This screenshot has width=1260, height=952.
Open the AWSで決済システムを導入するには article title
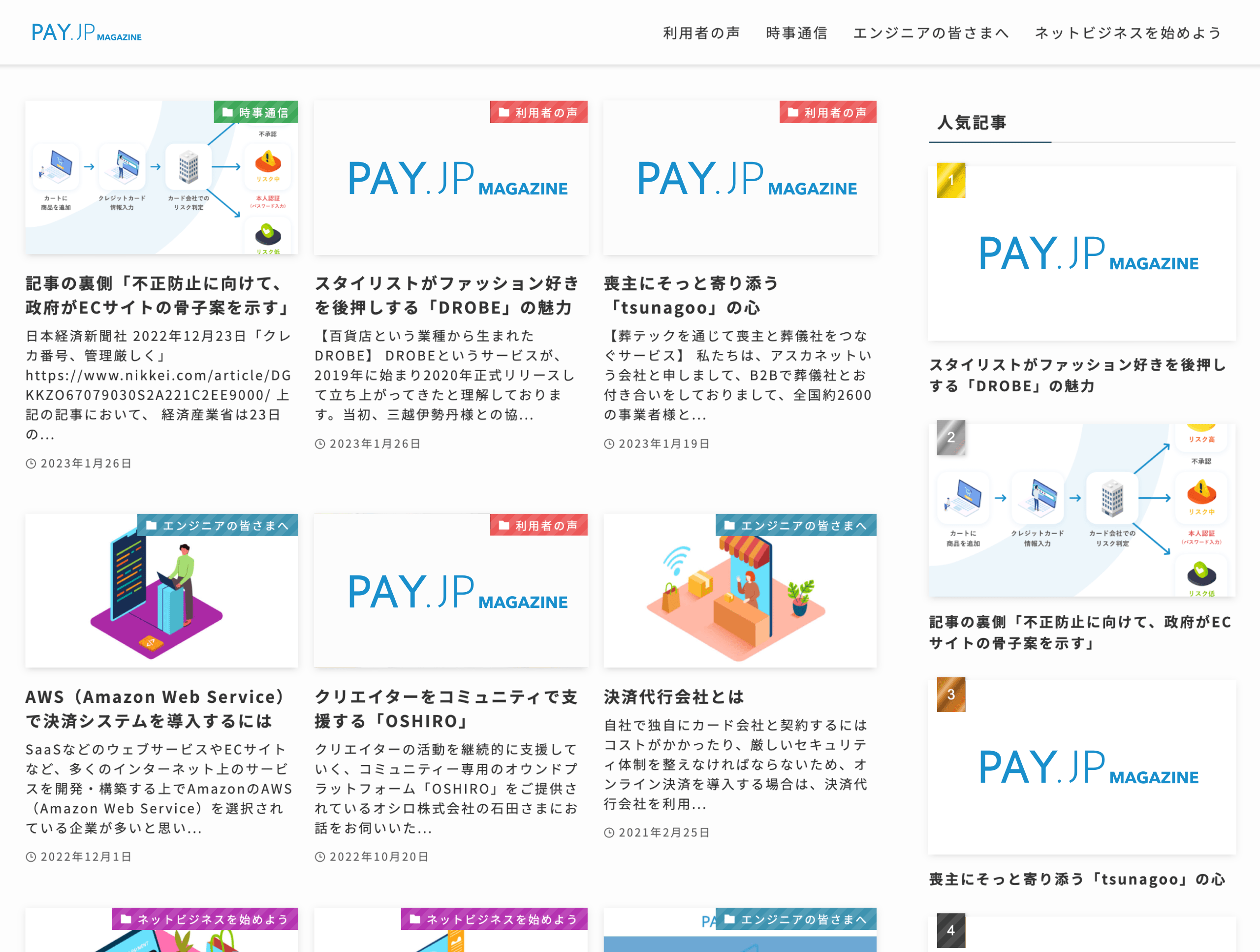(x=154, y=708)
